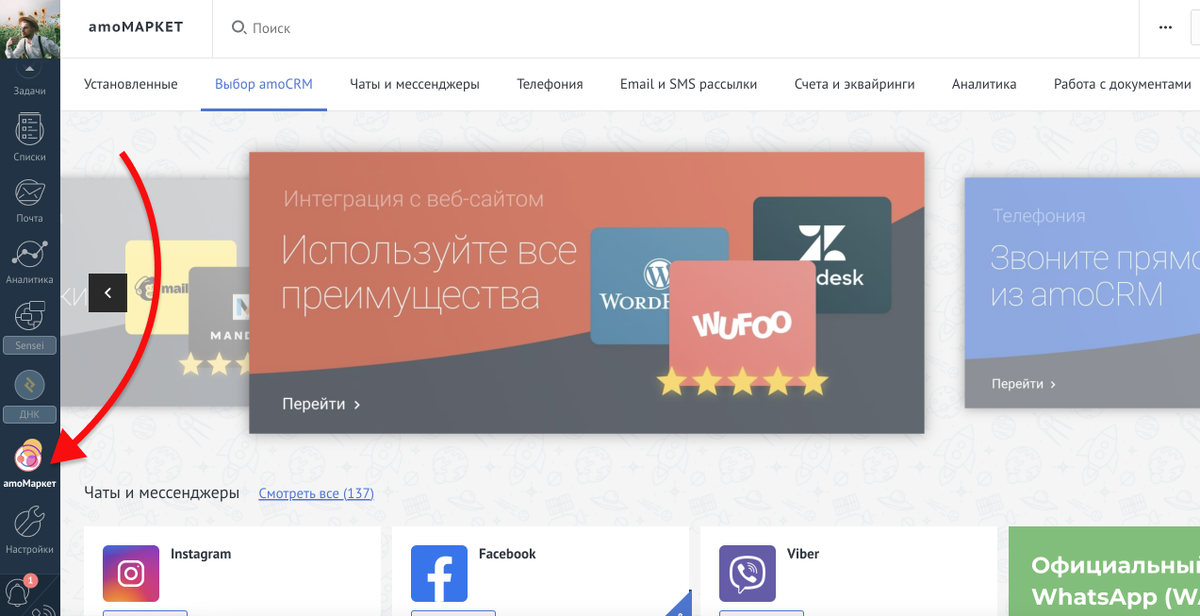Click the WhatsApp green promo banner
Viewport: 1200px width, 616px height.
tap(1104, 572)
